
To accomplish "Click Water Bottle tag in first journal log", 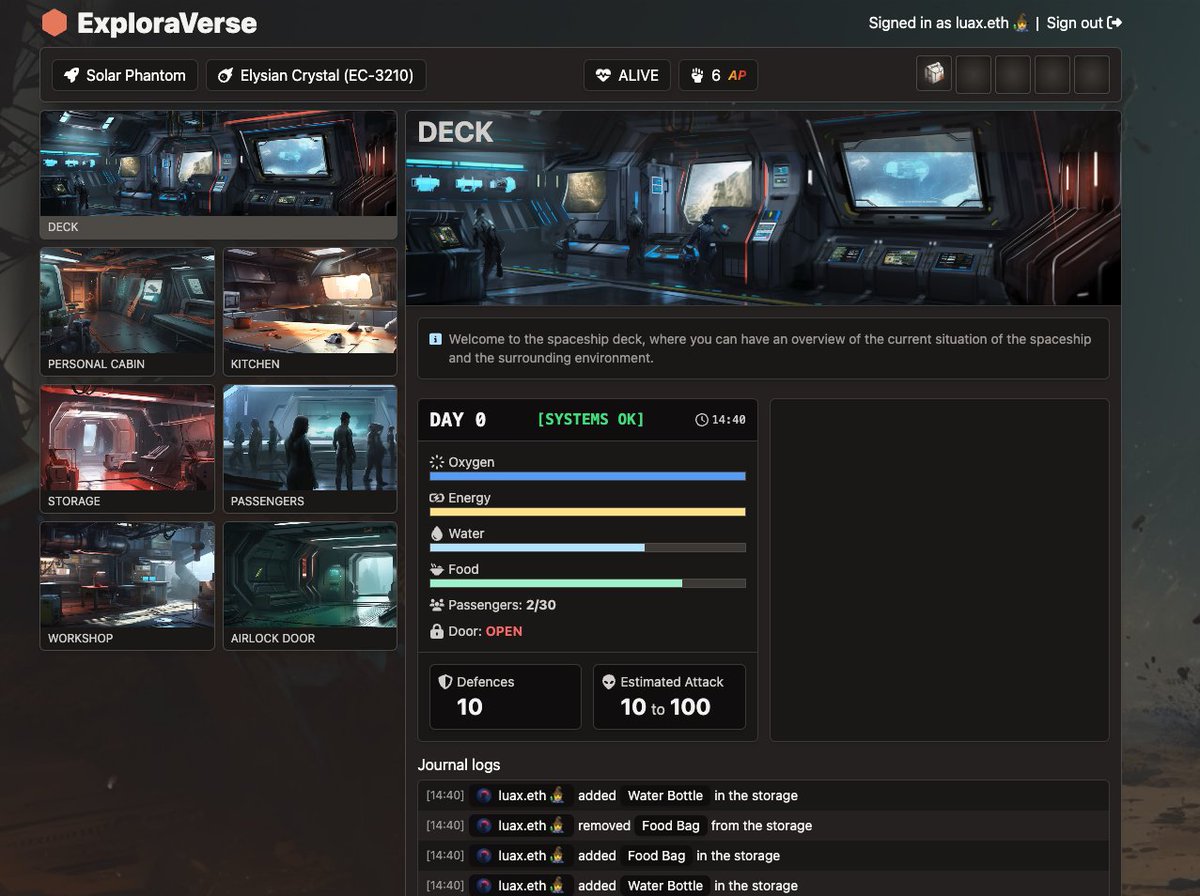I will click(665, 796).
